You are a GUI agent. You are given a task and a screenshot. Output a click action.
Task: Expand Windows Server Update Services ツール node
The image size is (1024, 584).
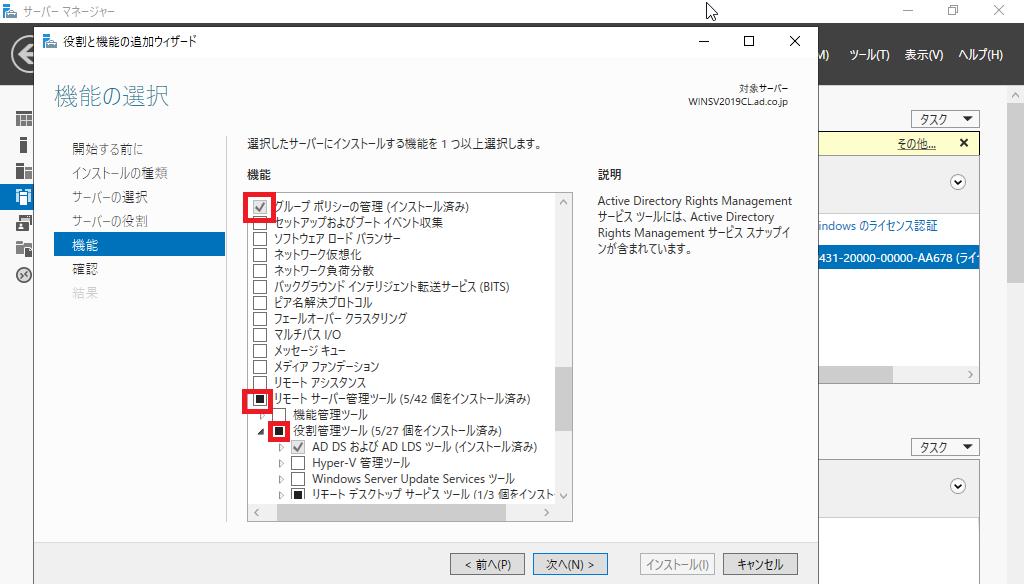point(281,479)
